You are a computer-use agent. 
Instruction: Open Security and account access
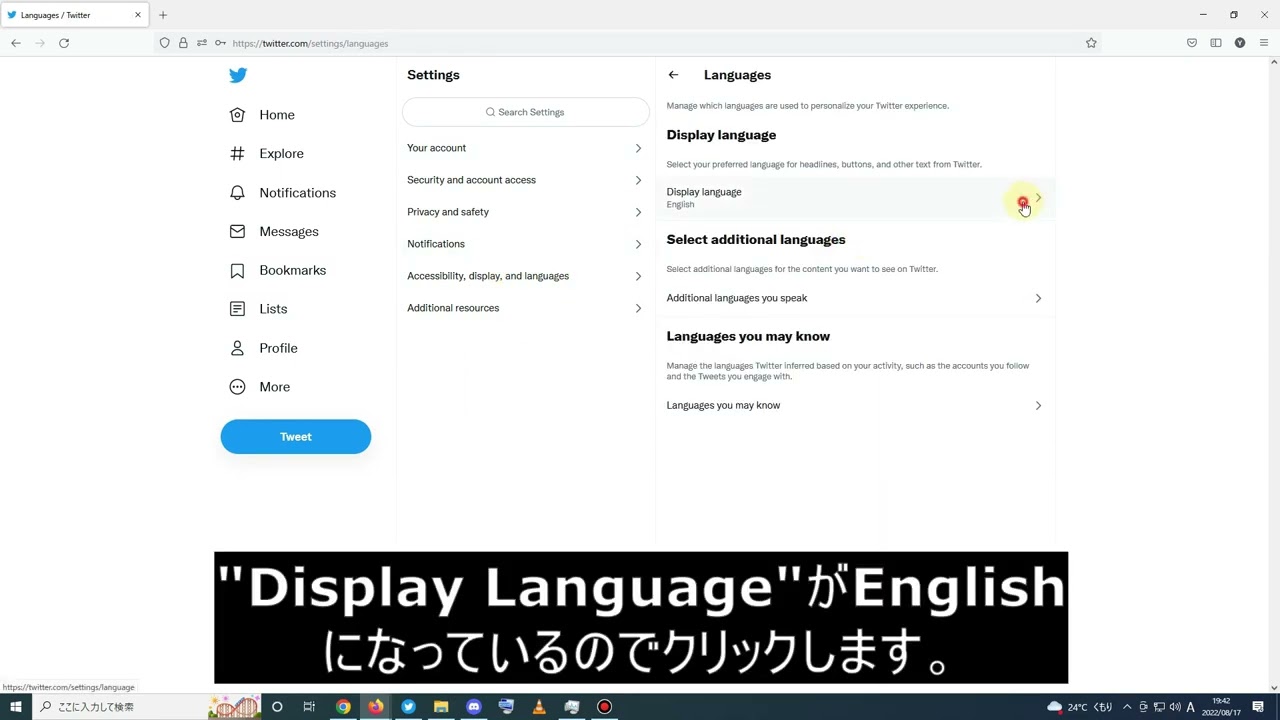pyautogui.click(x=525, y=180)
